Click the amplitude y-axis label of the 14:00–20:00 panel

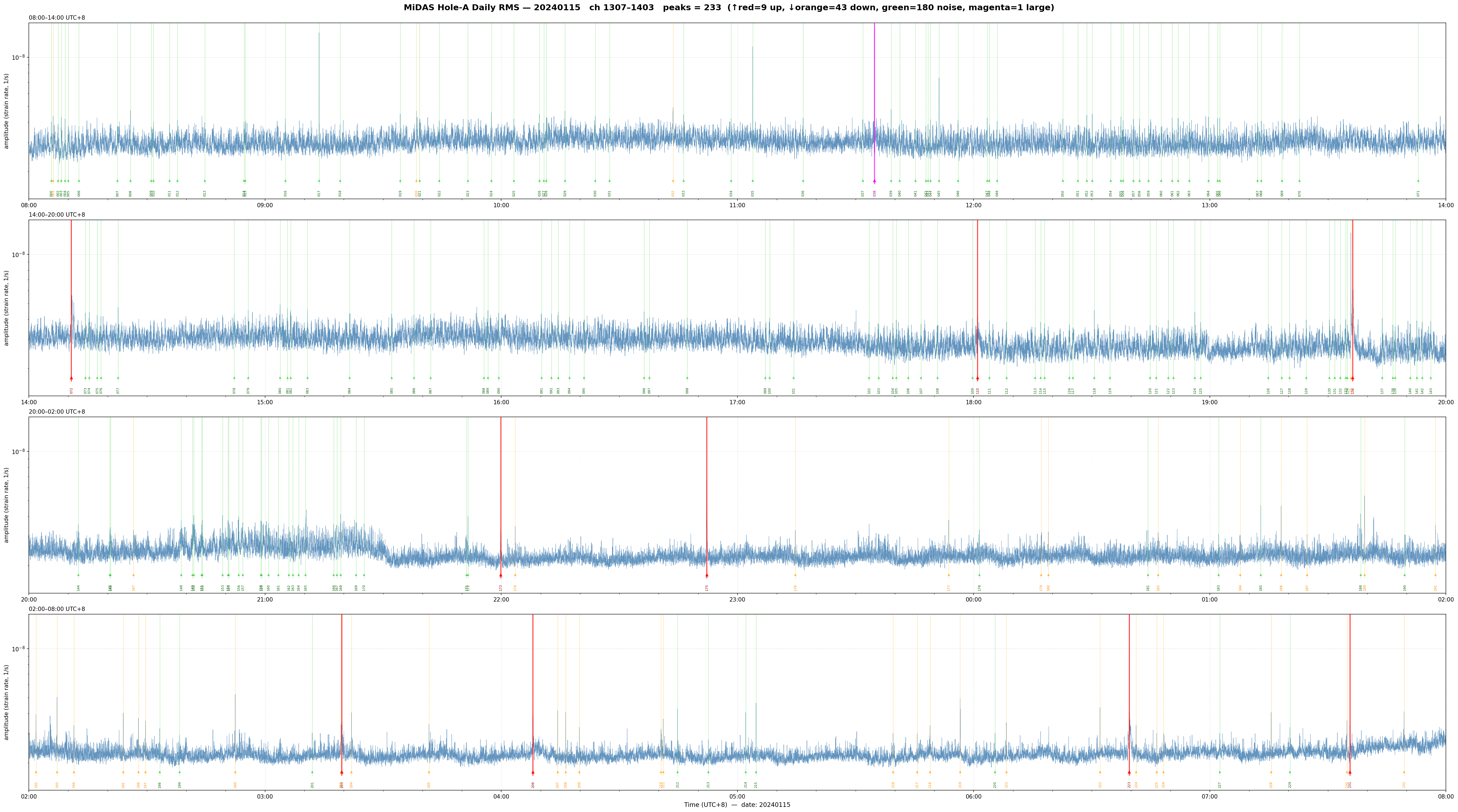tap(7, 308)
